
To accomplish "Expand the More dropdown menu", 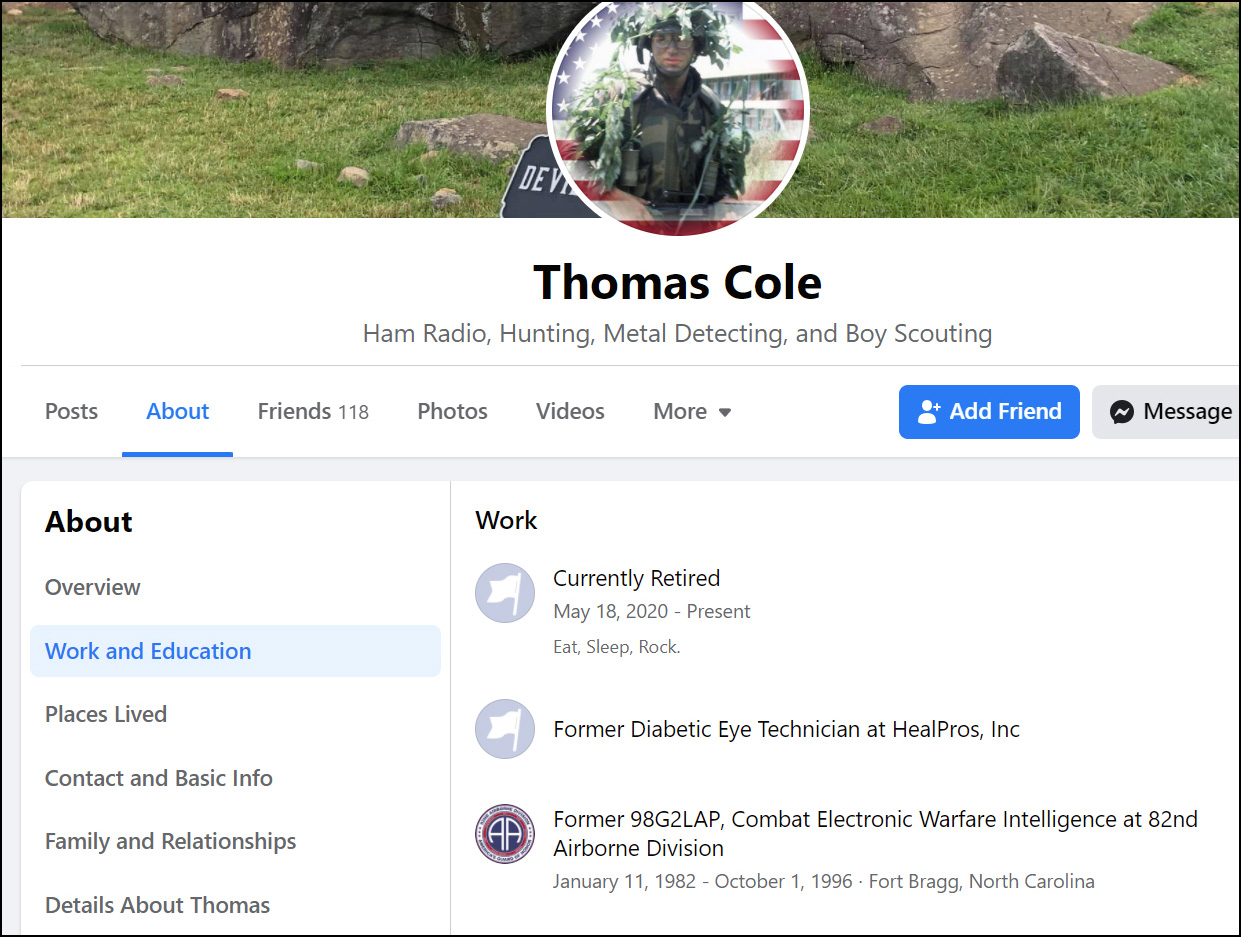I will [x=692, y=411].
